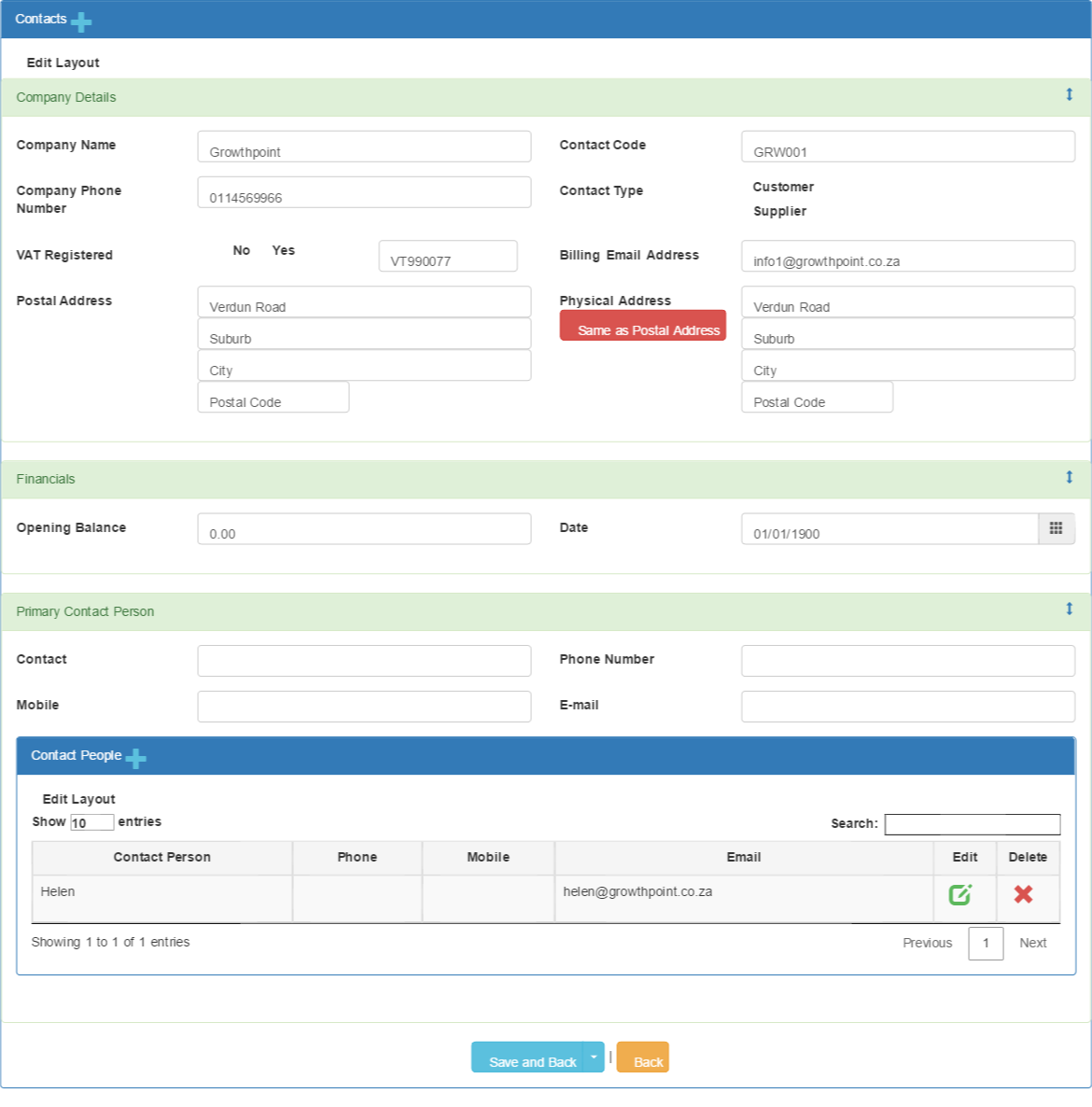Add a contact person with plus icon

coord(135,758)
